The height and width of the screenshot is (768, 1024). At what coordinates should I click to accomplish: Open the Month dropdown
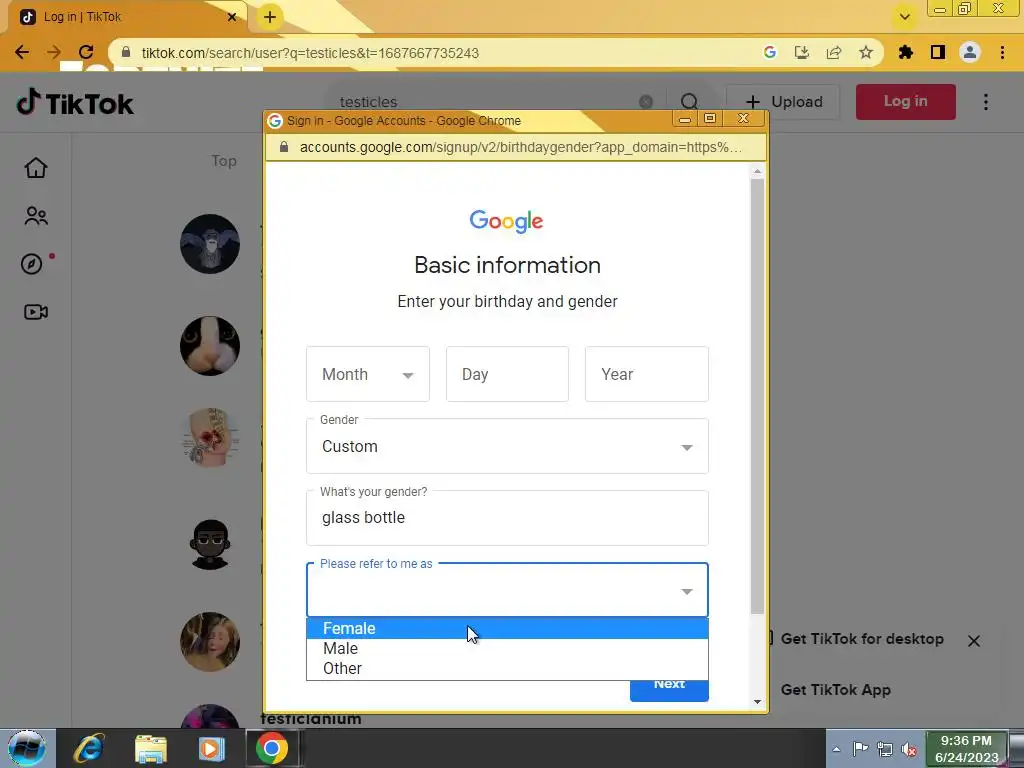click(368, 374)
